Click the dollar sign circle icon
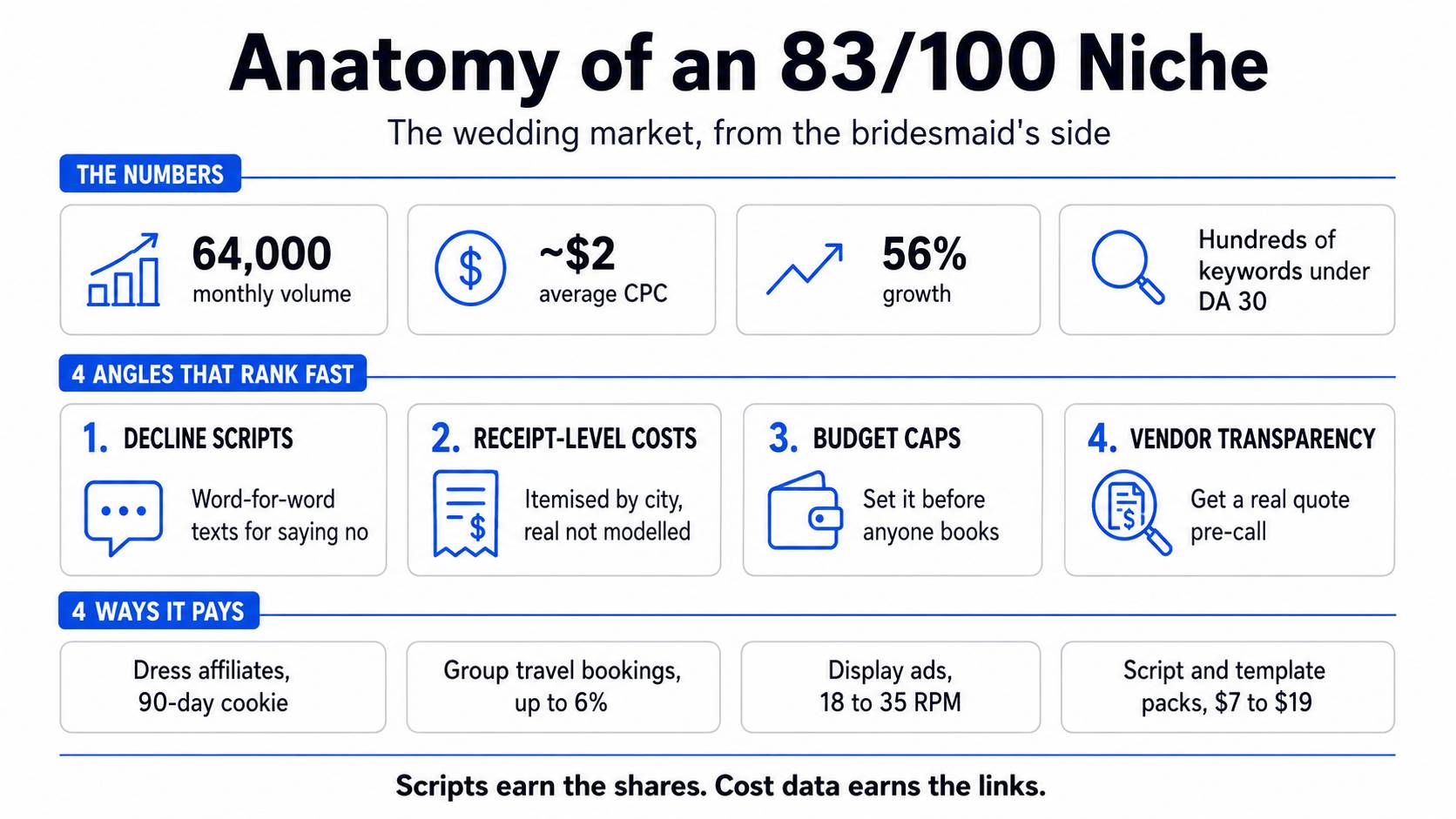This screenshot has width=1456, height=819. pyautogui.click(x=470, y=268)
